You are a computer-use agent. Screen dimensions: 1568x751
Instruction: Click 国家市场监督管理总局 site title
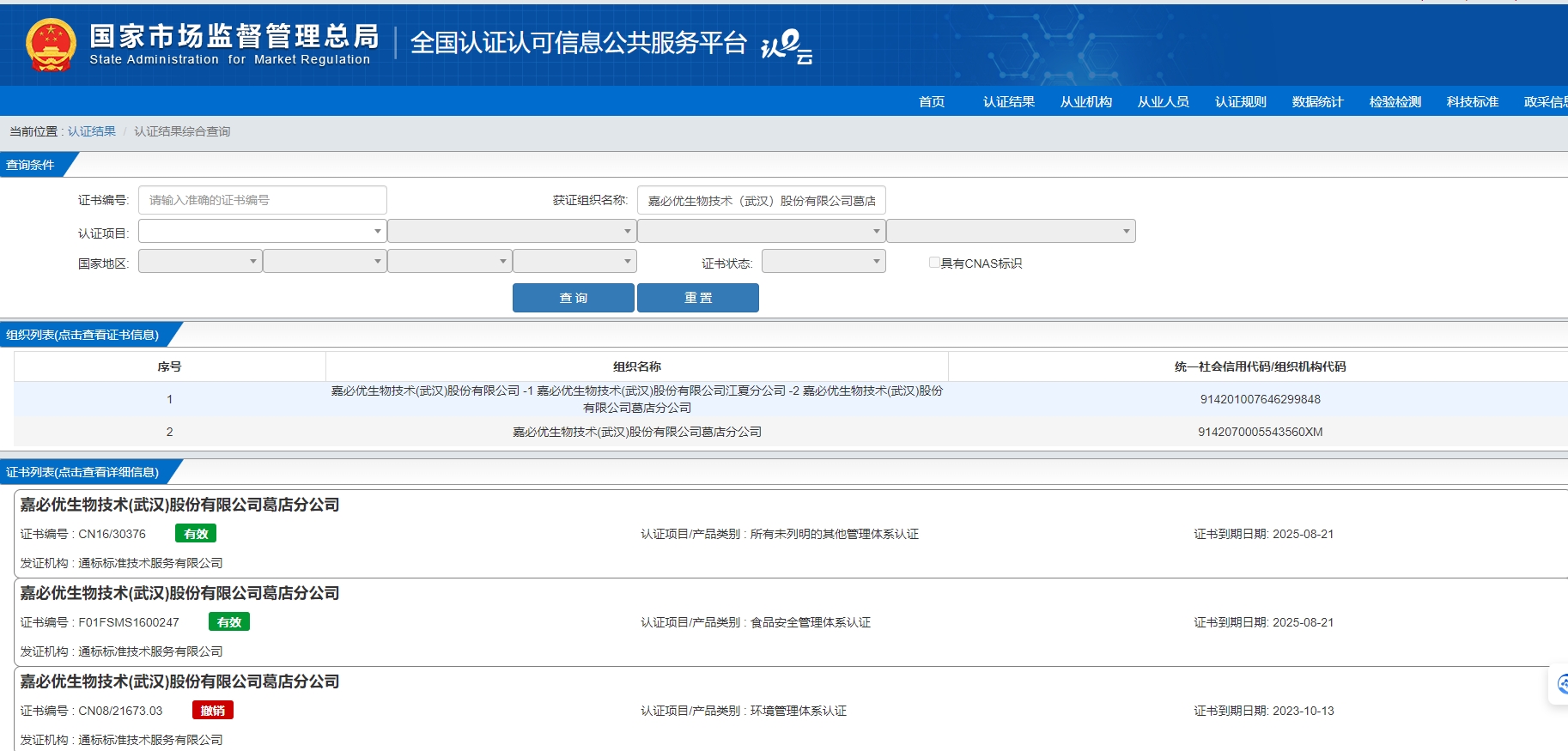(x=234, y=35)
